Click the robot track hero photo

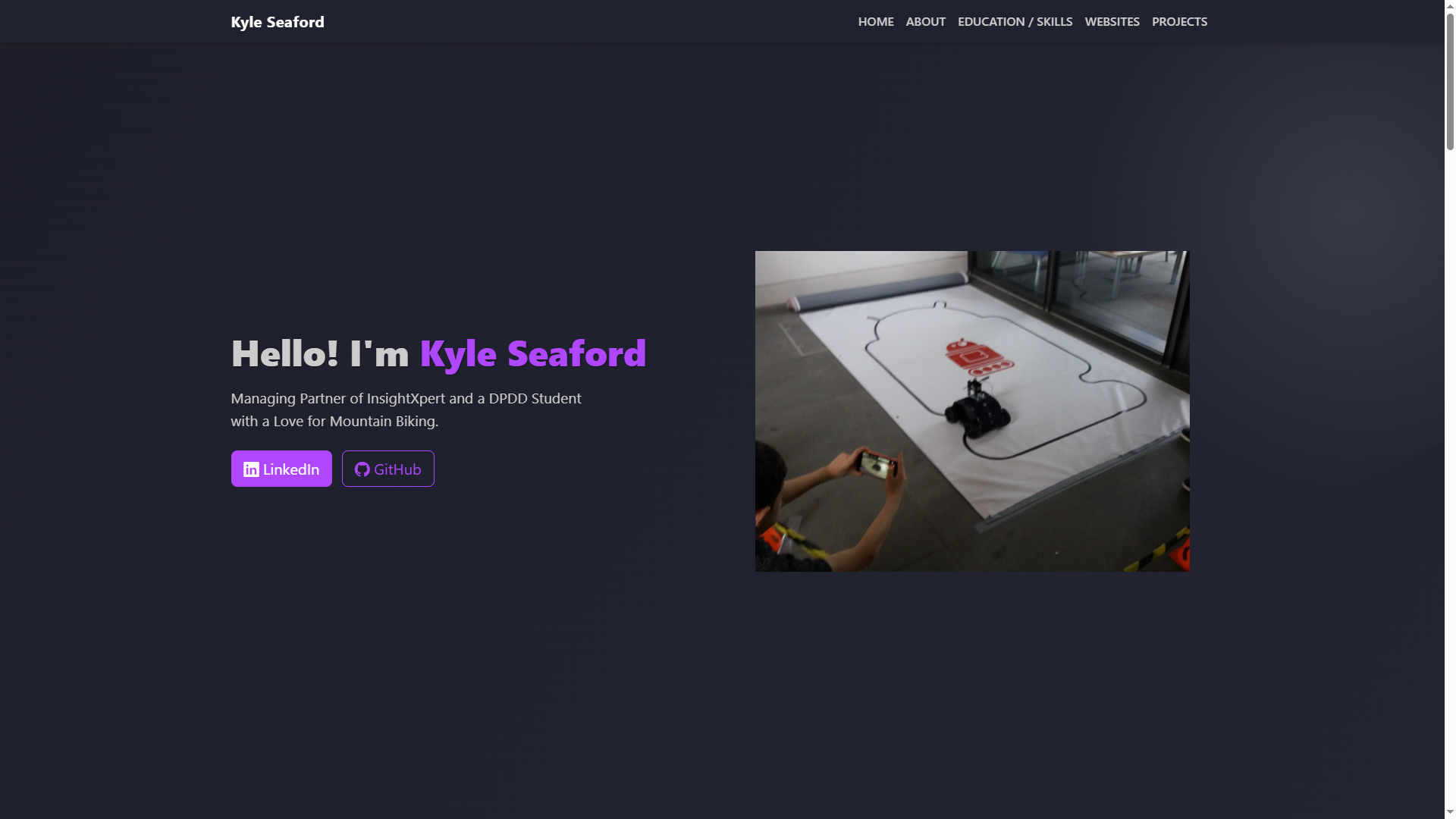(x=971, y=410)
